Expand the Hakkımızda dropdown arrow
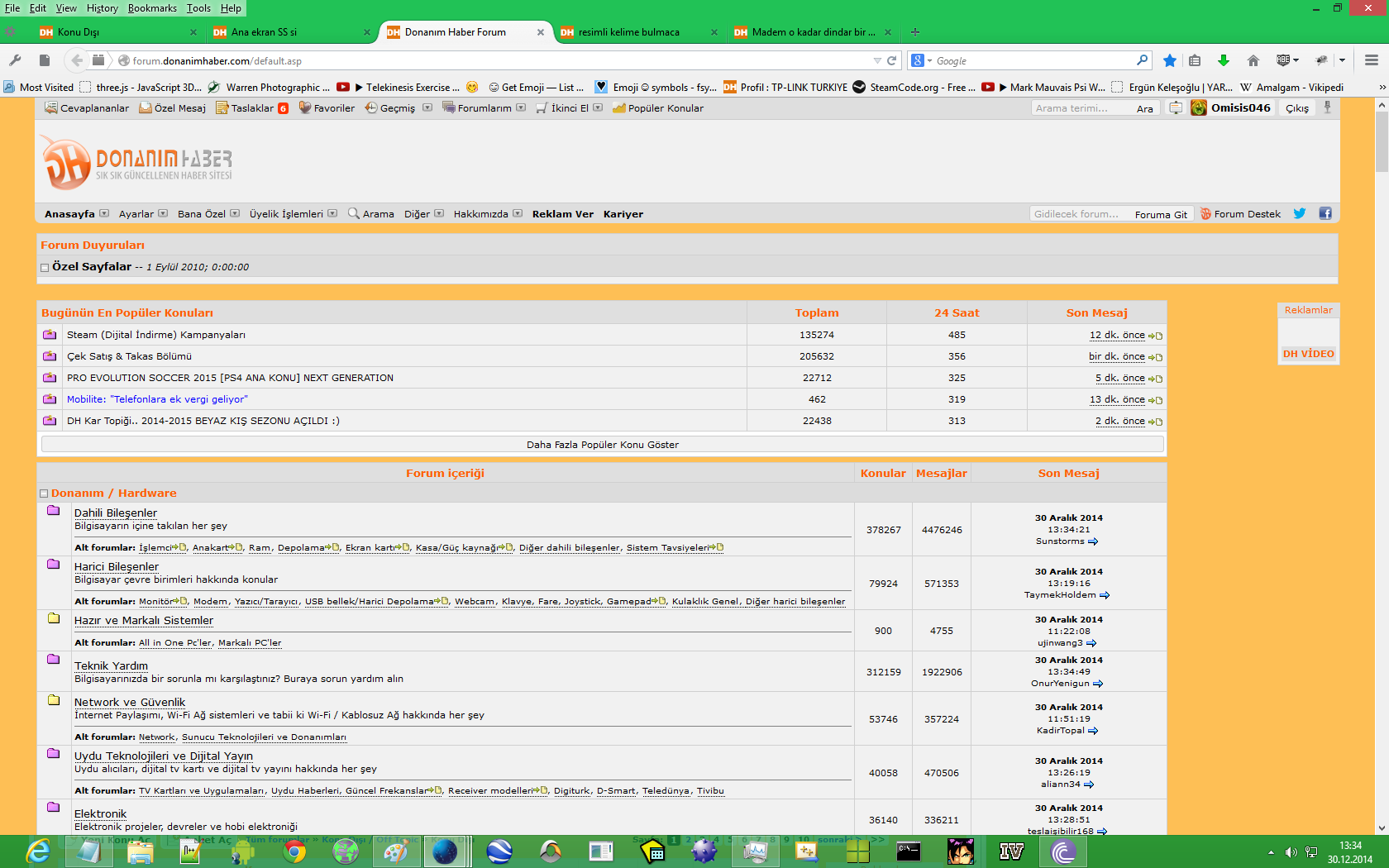Screen dimensions: 1389x868 (x=518, y=213)
